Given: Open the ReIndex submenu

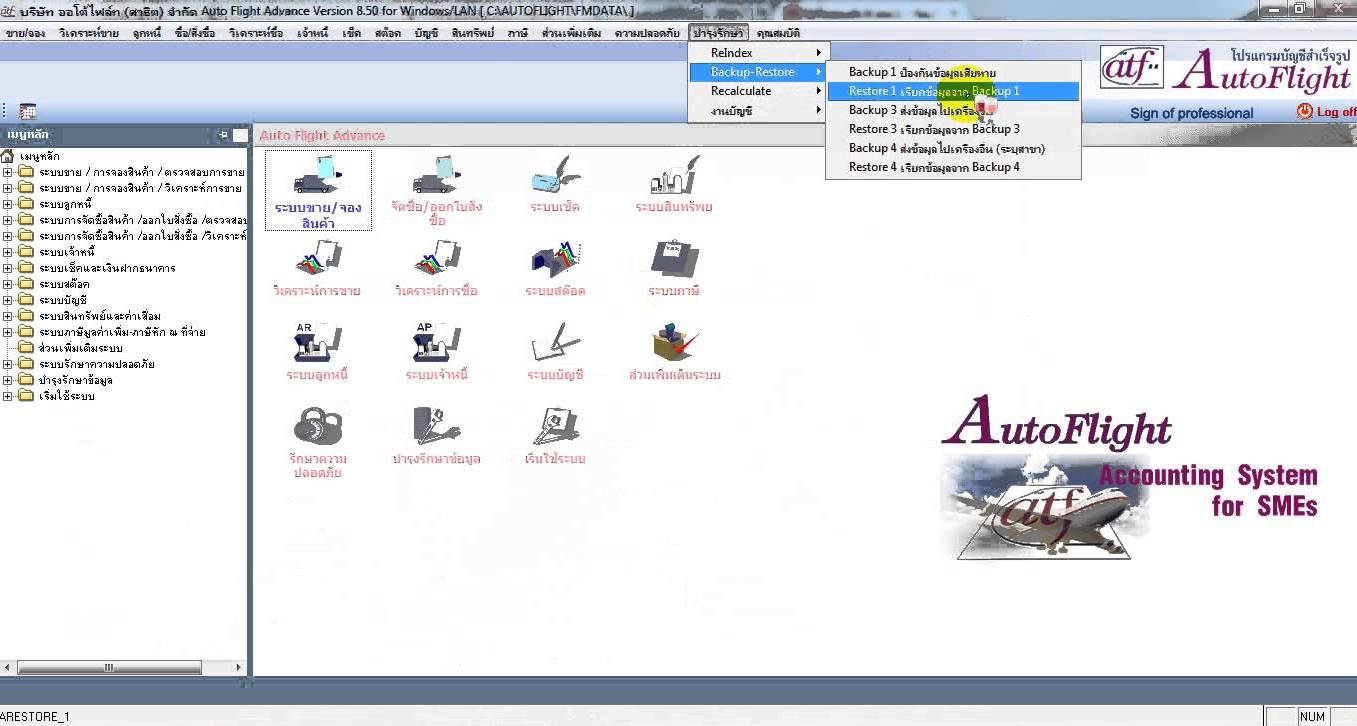Looking at the screenshot, I should click(758, 52).
